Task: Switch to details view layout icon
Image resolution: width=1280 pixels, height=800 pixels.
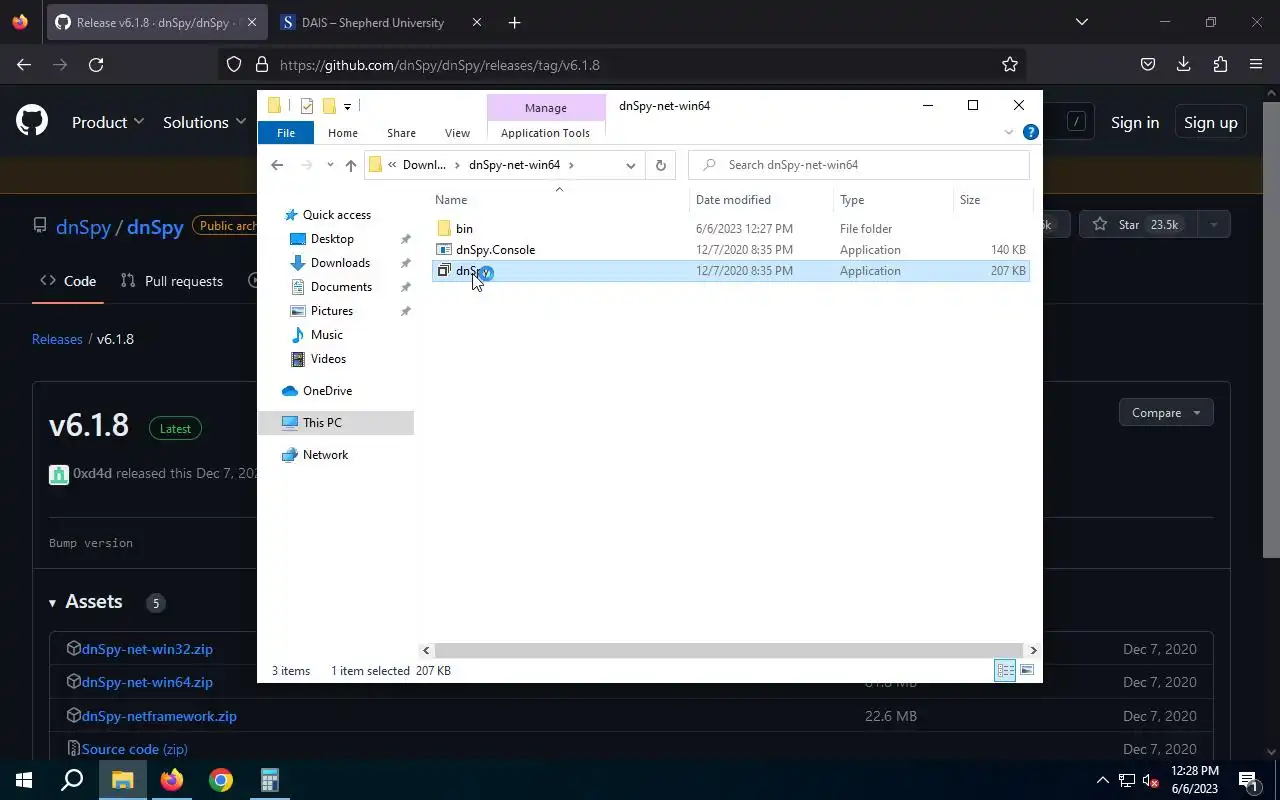Action: click(1005, 671)
